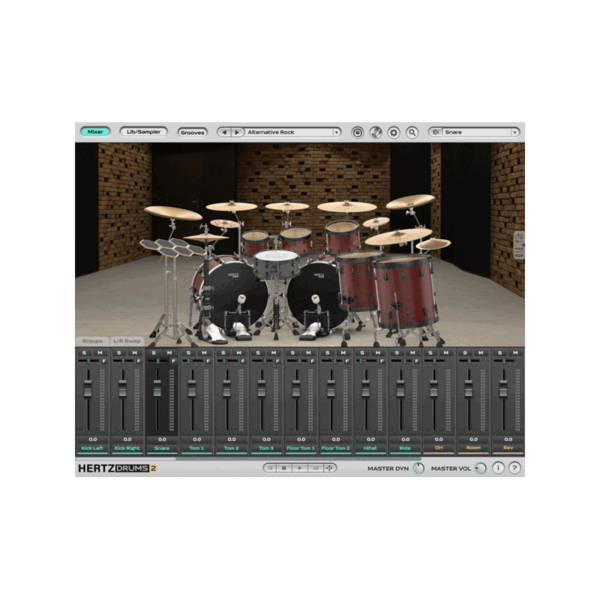
Task: Solo the Snare channel
Action: (x=154, y=353)
